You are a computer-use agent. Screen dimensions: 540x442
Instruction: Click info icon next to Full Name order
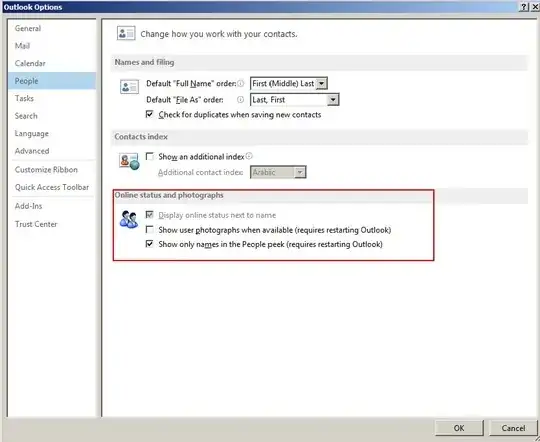click(241, 83)
